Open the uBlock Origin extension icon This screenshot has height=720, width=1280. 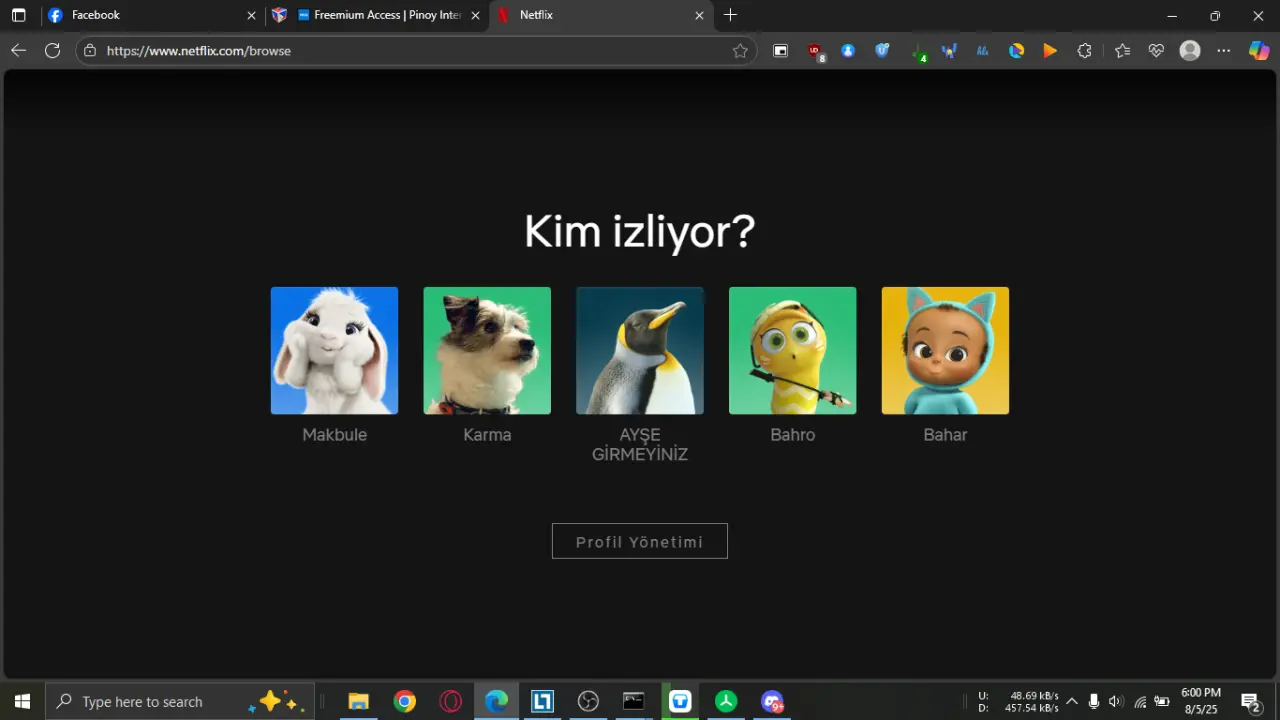pyautogui.click(x=814, y=51)
